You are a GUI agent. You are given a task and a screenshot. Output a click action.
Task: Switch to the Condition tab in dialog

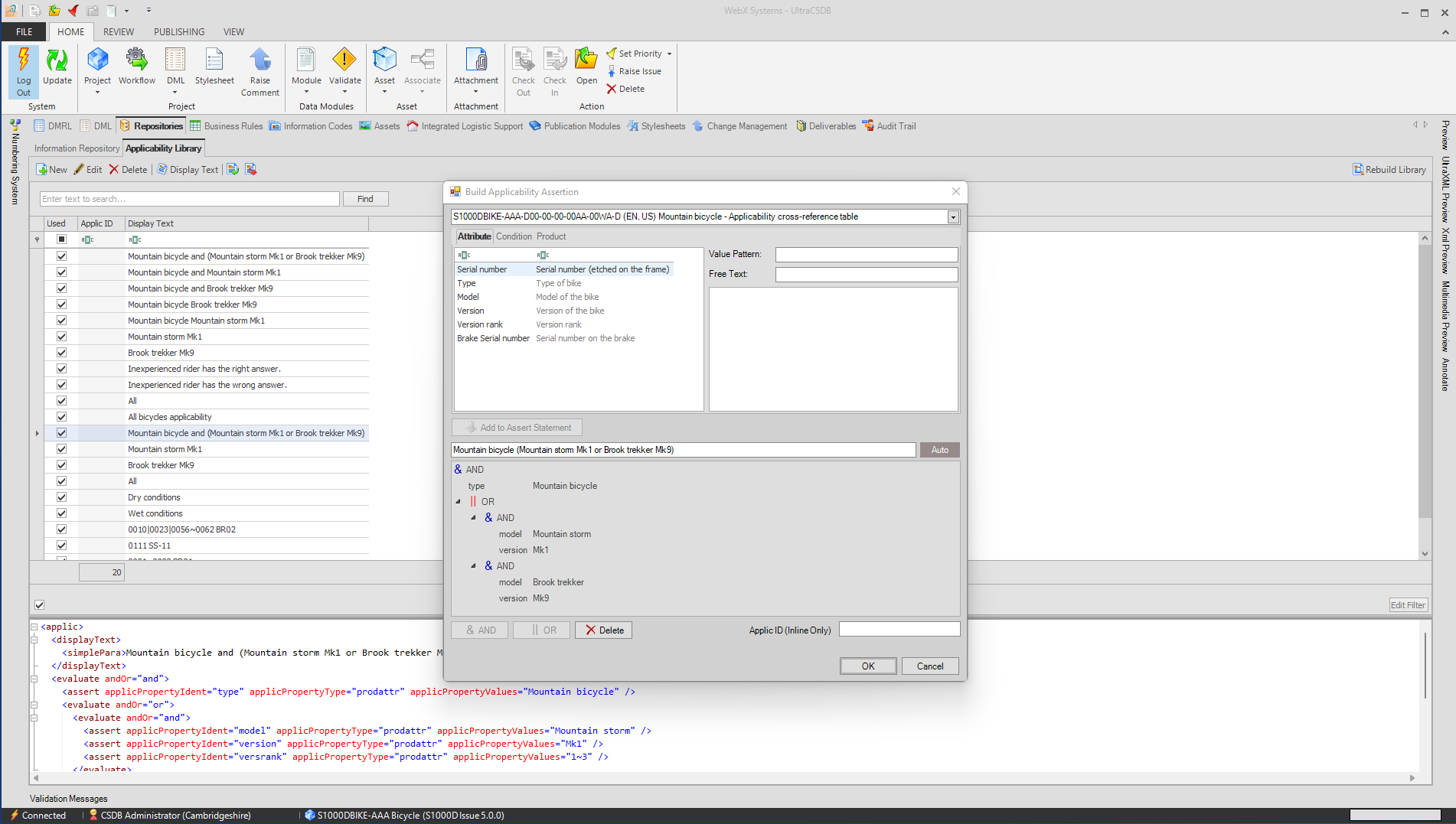(514, 236)
